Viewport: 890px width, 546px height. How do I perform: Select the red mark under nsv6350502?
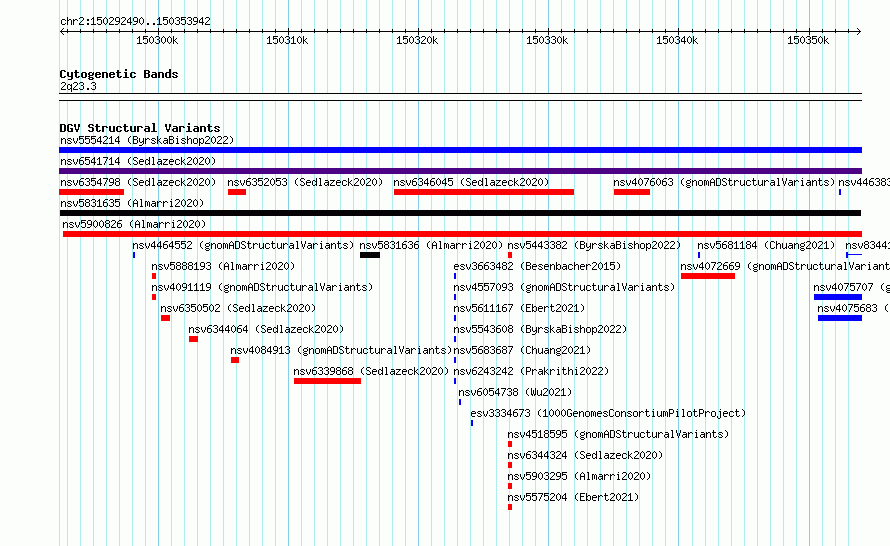pyautogui.click(x=165, y=318)
